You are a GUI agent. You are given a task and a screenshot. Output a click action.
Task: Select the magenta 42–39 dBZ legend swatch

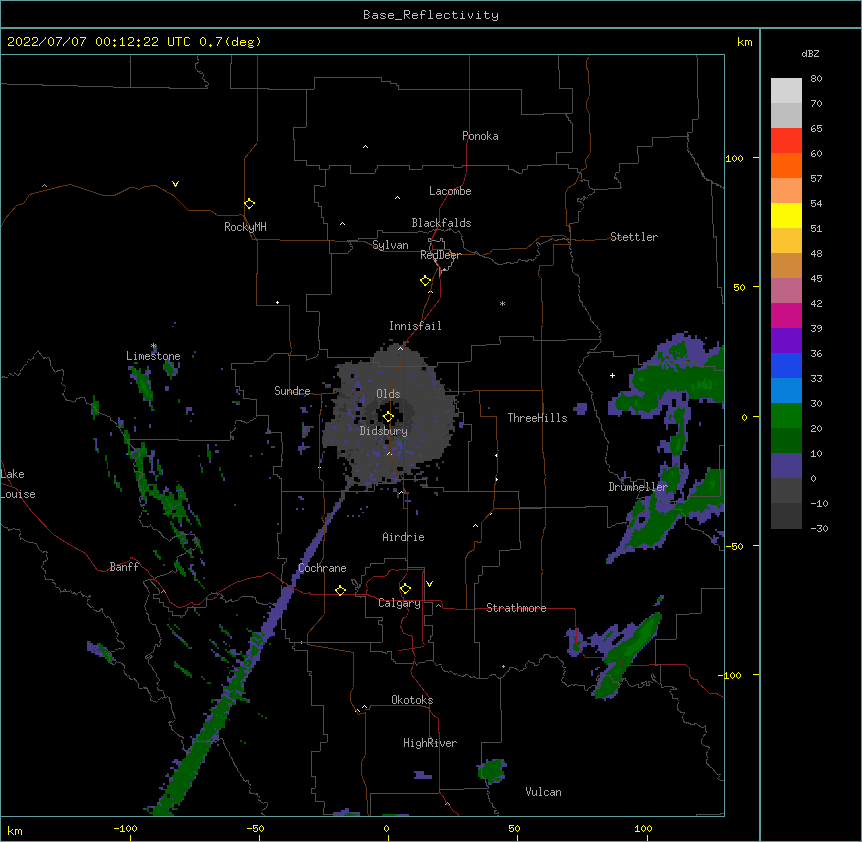786,315
